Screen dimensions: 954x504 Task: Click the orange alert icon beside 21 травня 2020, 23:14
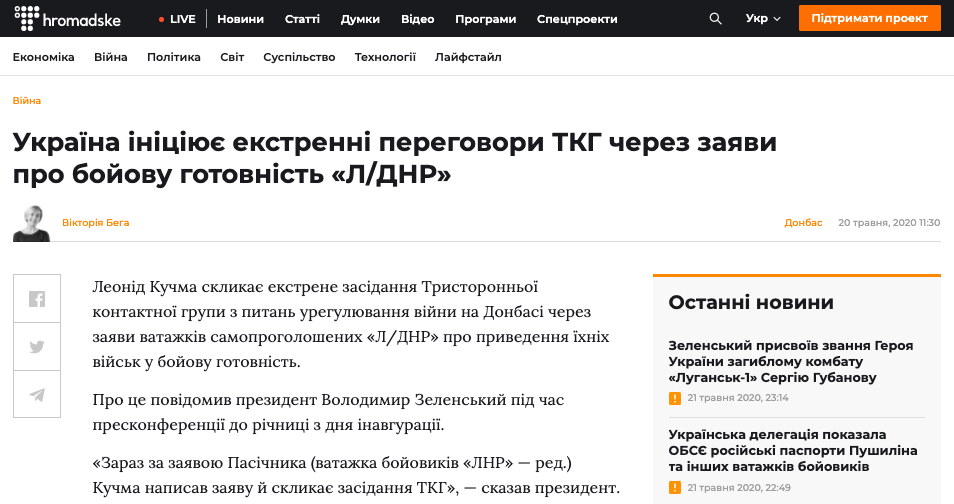click(x=675, y=398)
